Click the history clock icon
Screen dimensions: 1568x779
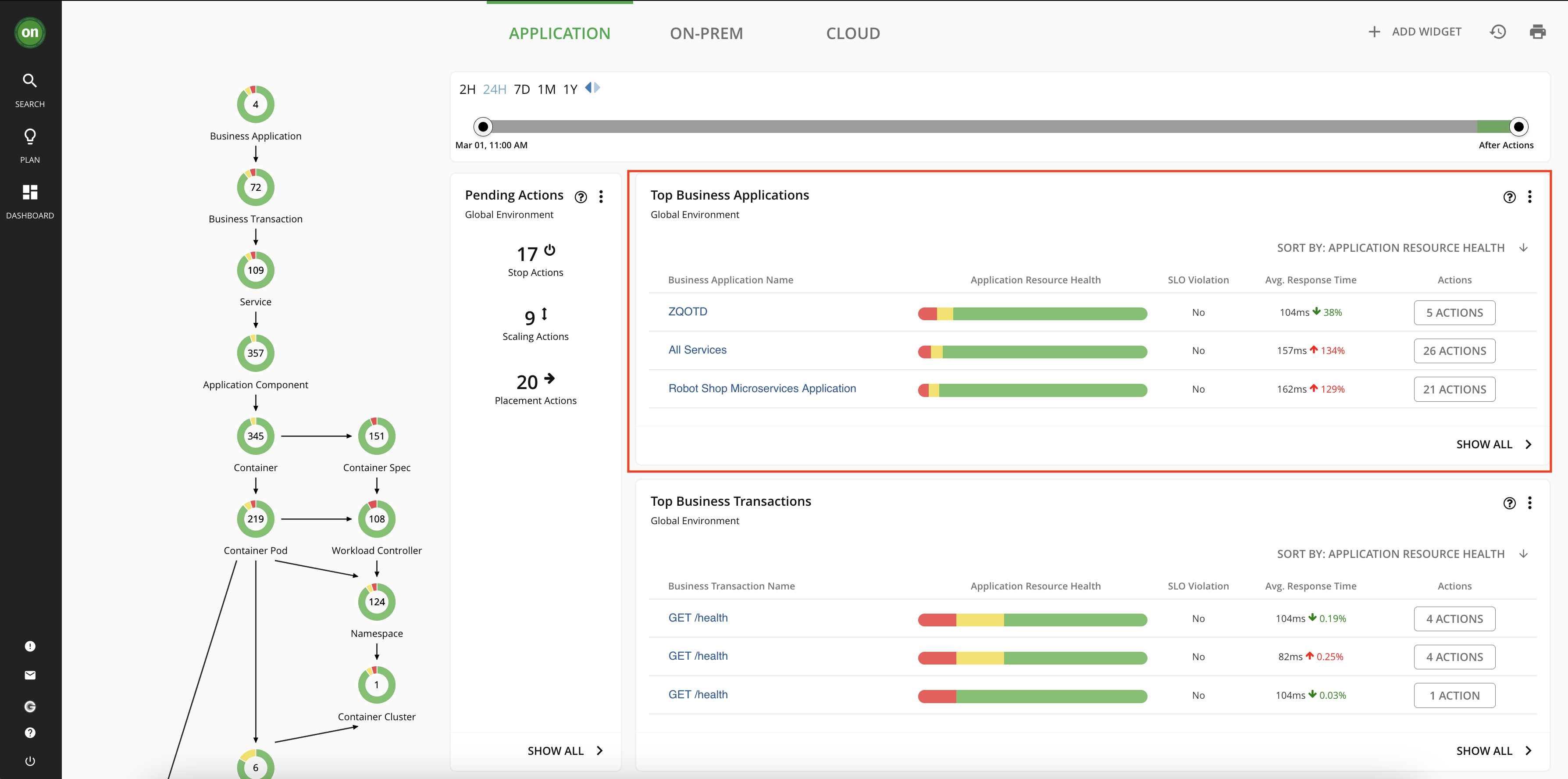pos(1498,32)
